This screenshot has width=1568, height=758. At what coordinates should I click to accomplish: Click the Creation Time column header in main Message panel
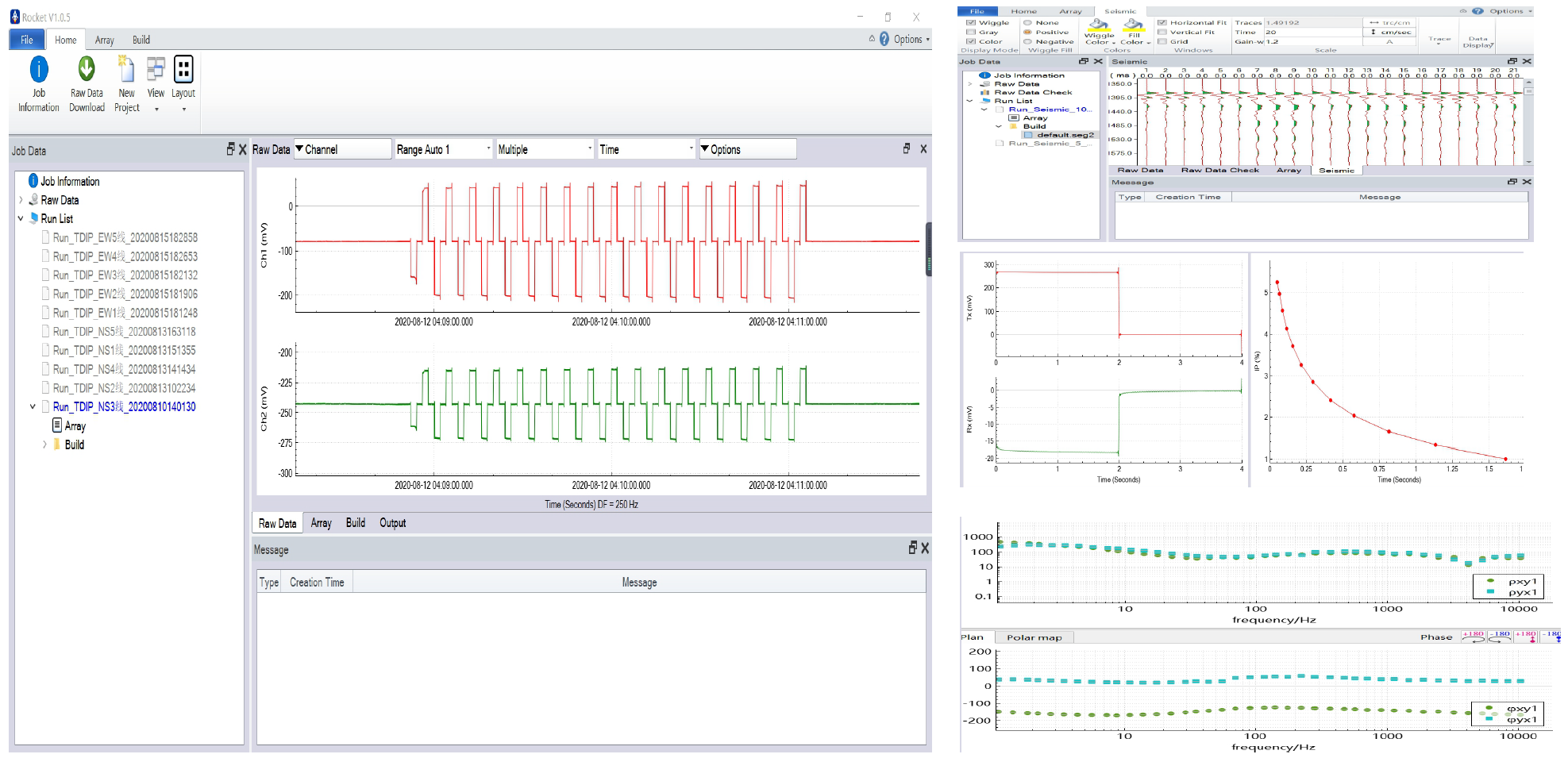(x=317, y=583)
